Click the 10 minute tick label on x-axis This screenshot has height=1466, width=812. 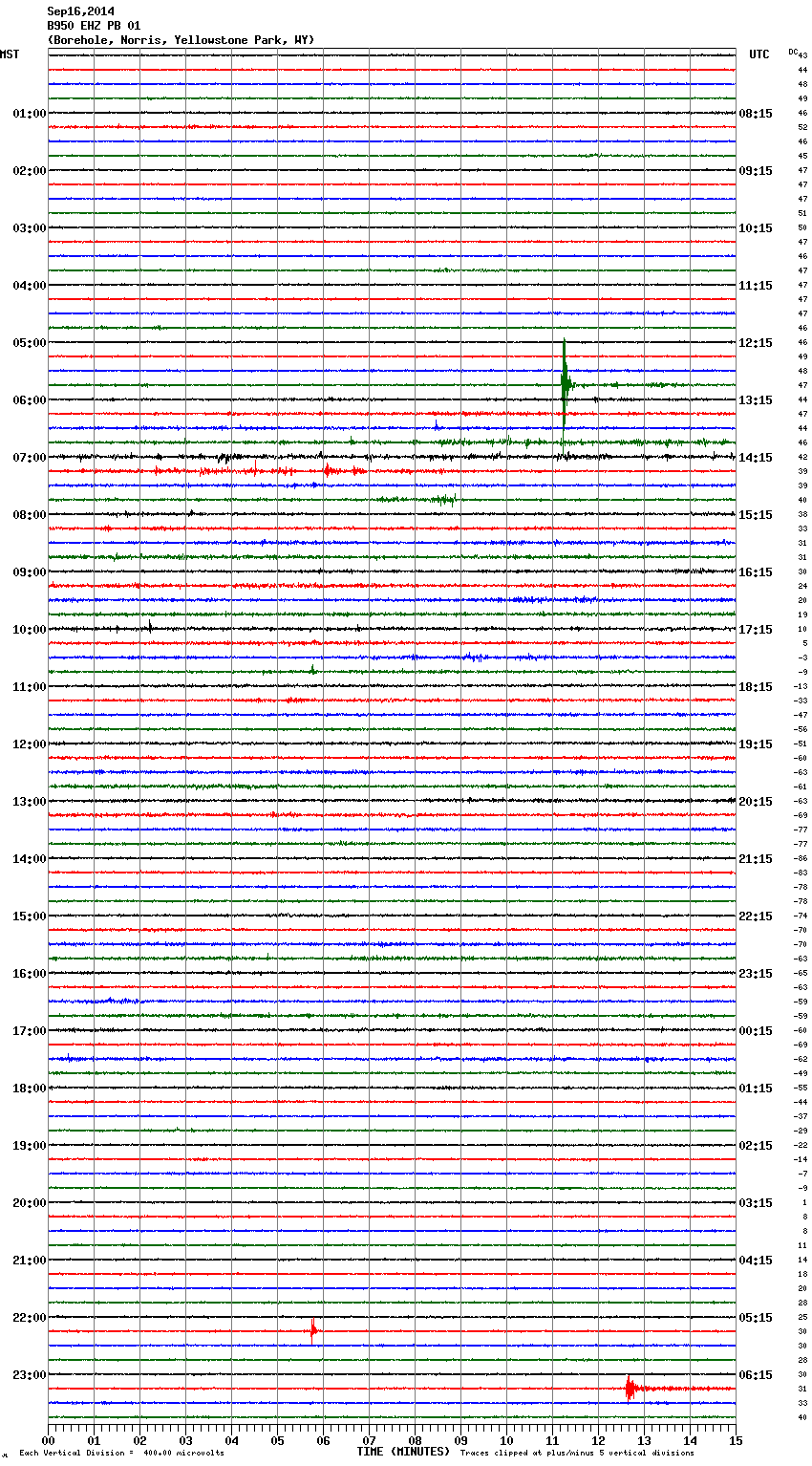click(x=506, y=1440)
